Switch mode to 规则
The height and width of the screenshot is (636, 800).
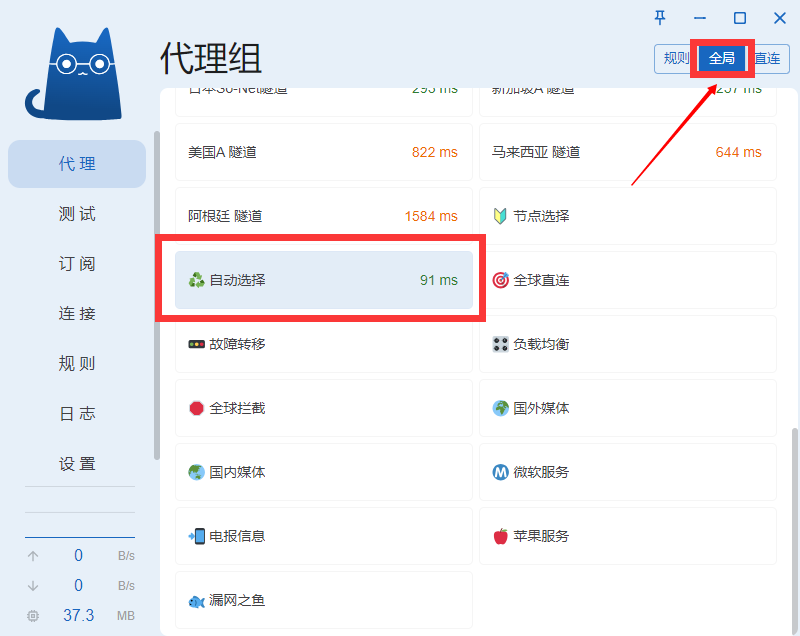point(675,58)
